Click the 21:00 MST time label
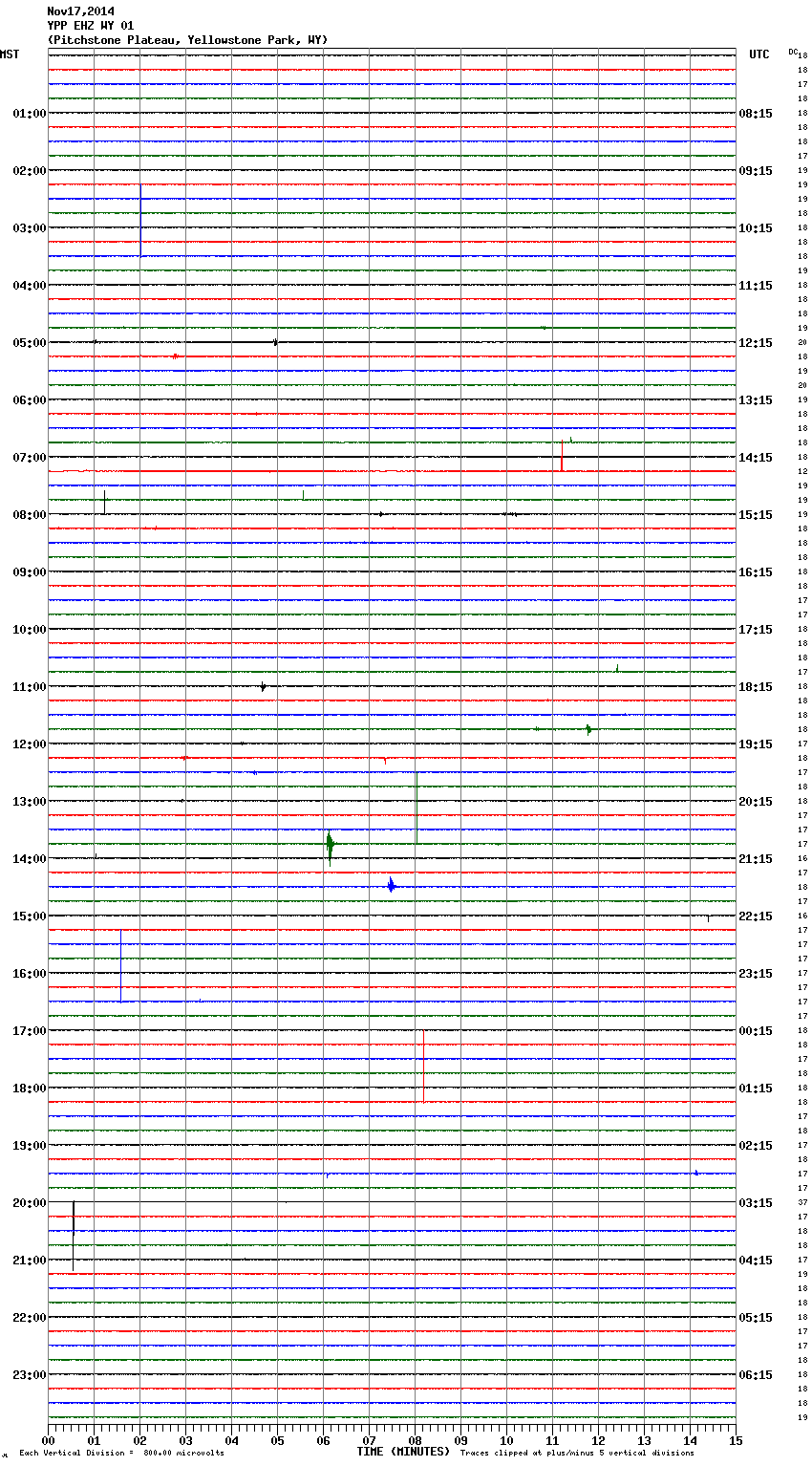Viewport: 812px width, 1466px height. [x=29, y=1261]
